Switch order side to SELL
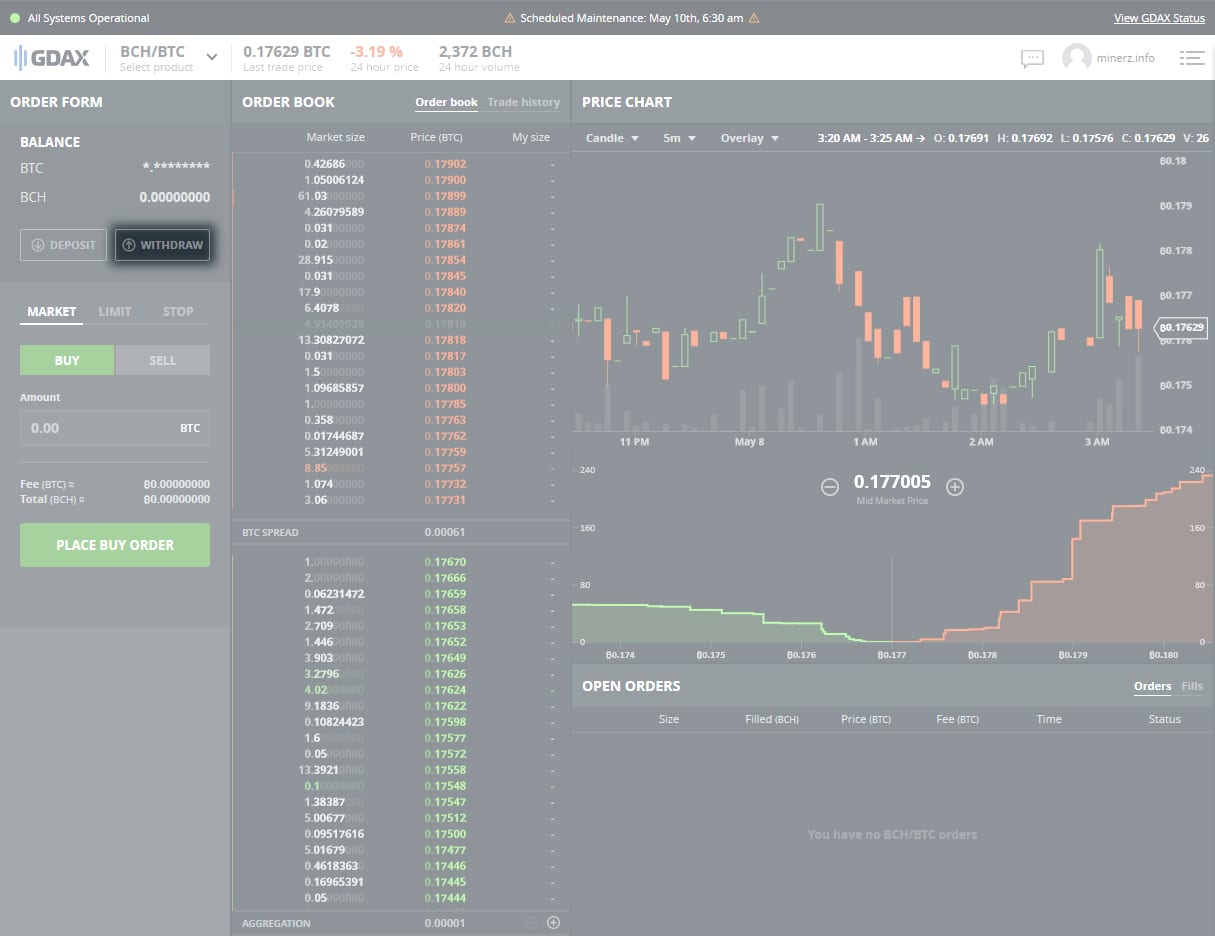 coord(162,360)
